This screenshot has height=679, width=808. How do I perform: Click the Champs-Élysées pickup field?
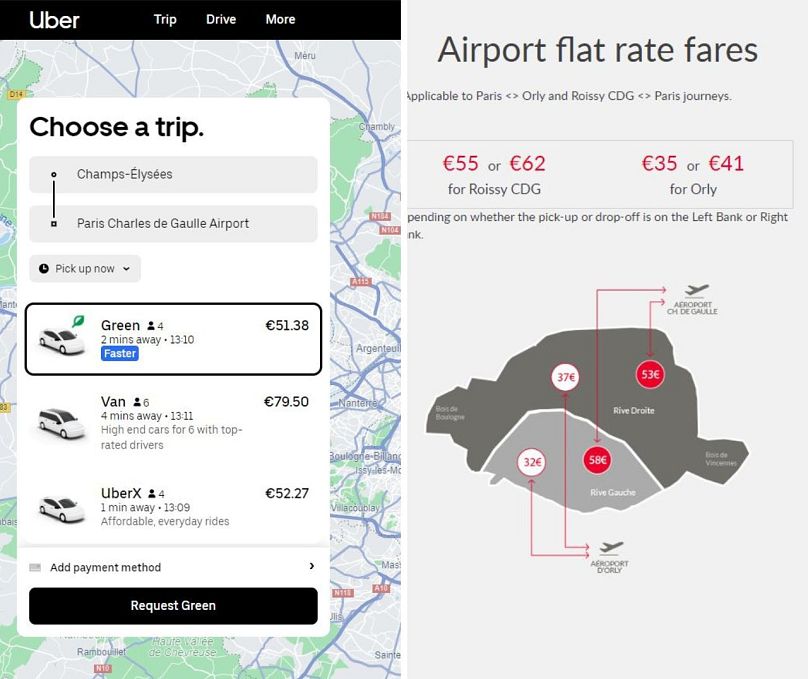(173, 174)
